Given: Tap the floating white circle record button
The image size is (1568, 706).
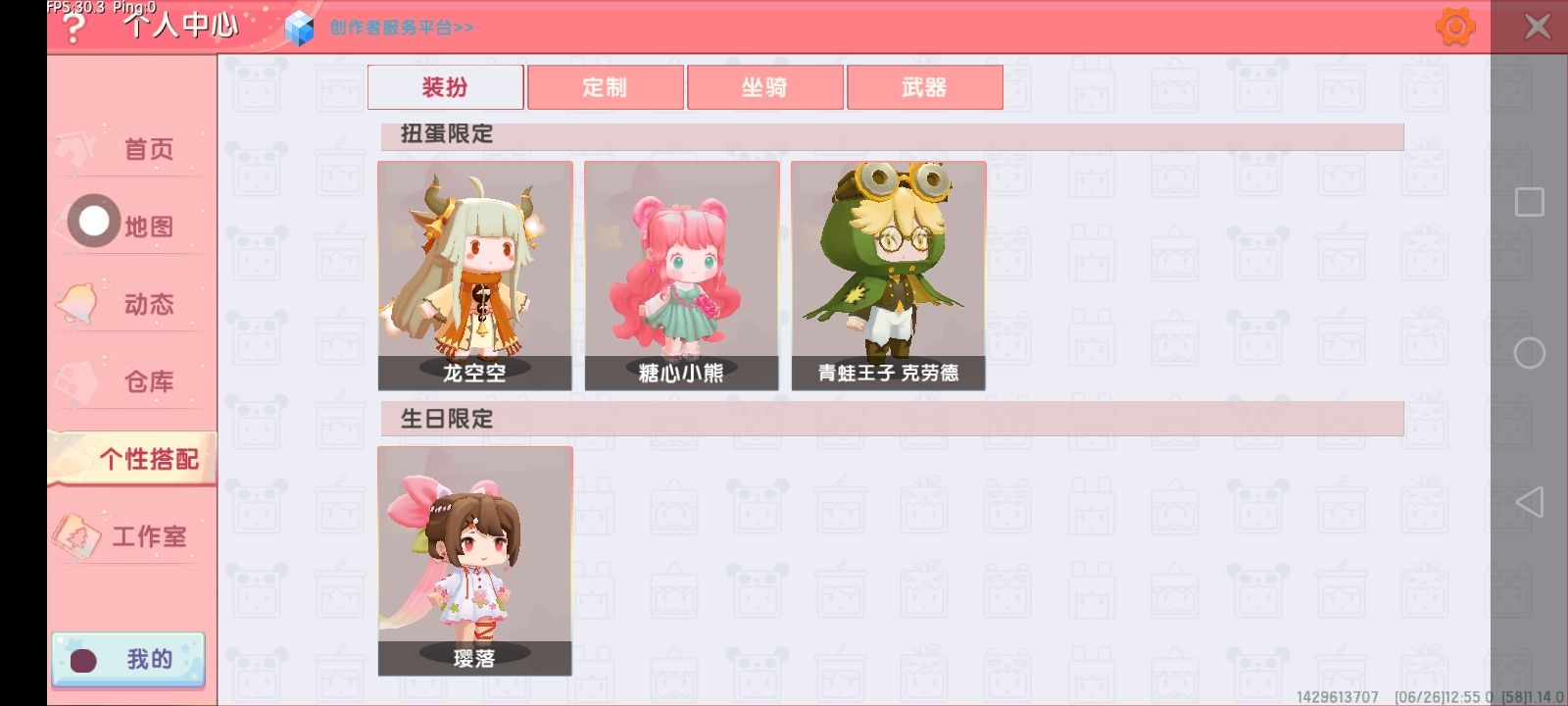Looking at the screenshot, I should (94, 221).
